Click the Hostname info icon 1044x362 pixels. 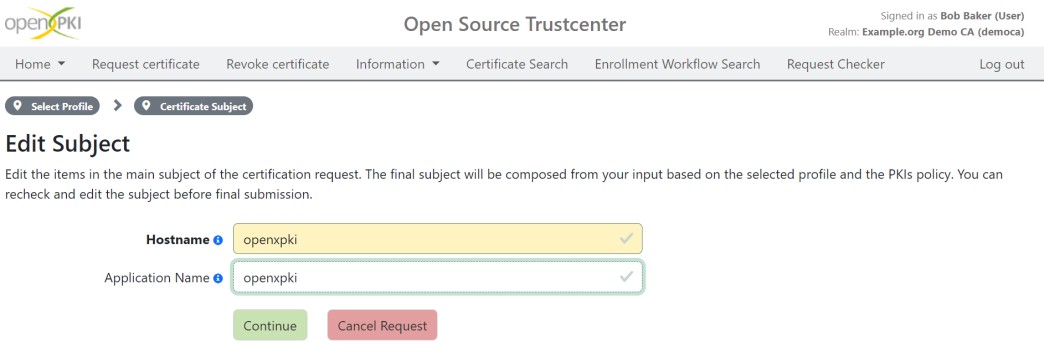218,240
